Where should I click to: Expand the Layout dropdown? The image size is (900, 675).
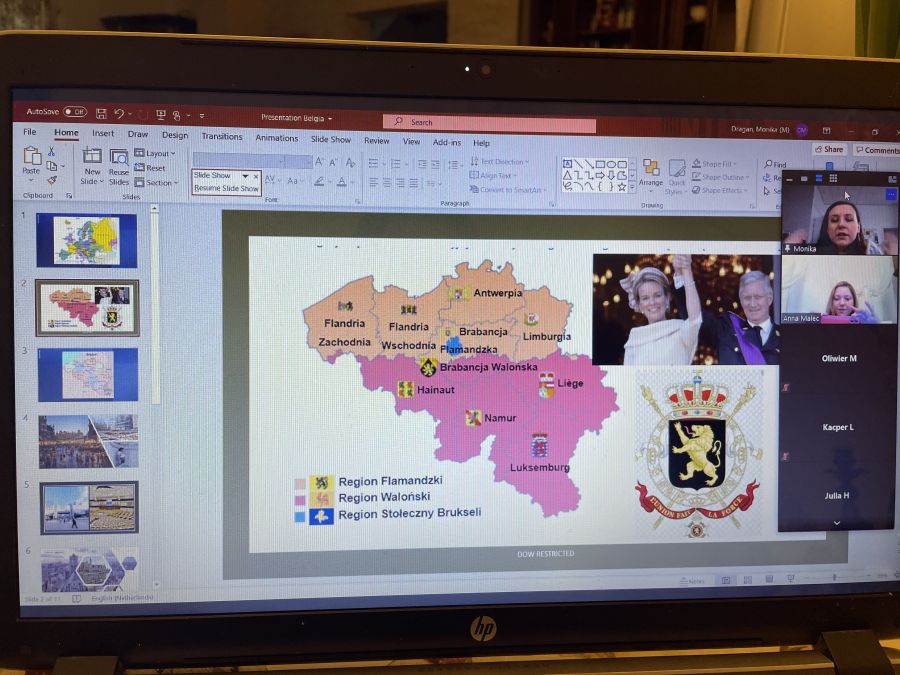155,153
